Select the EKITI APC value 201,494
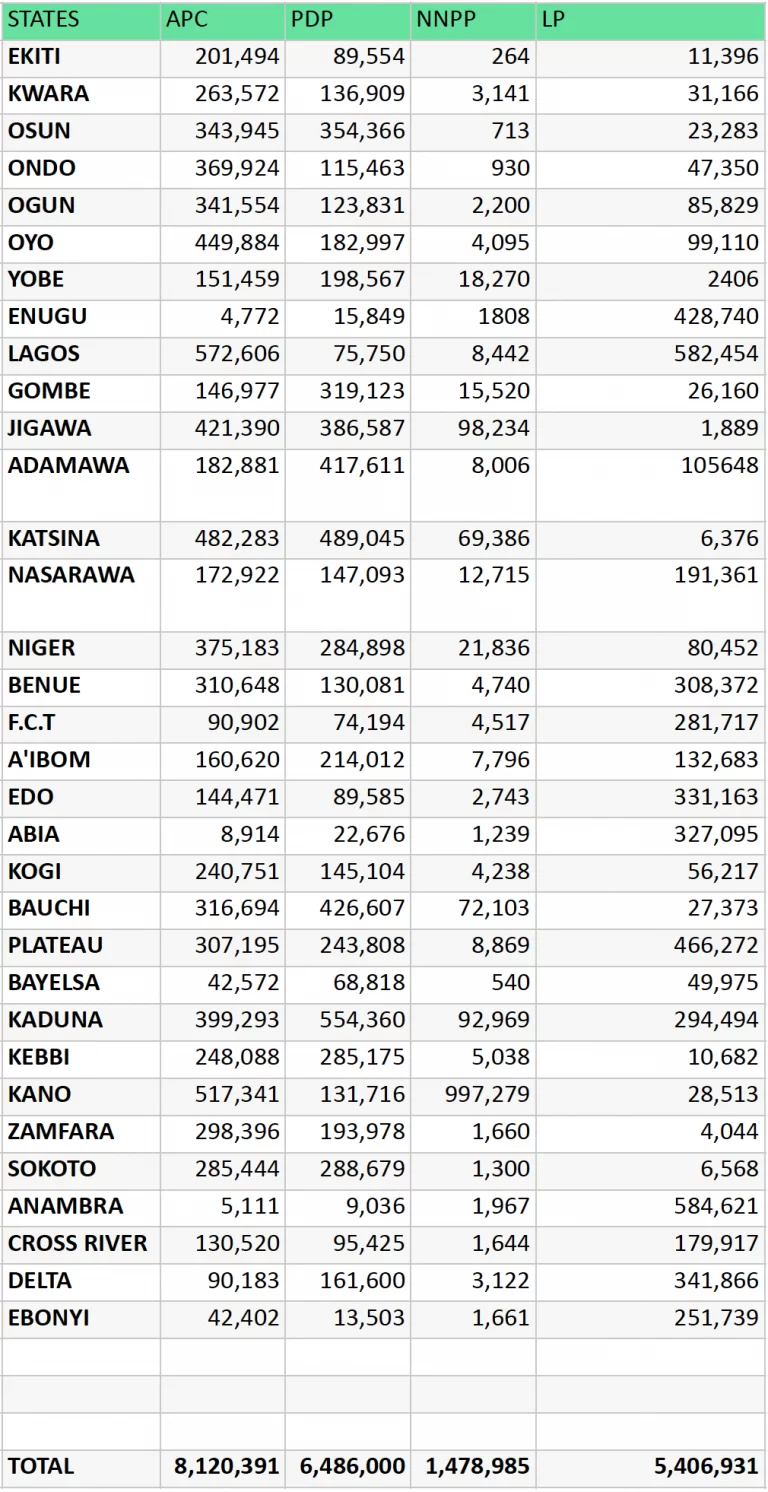Image resolution: width=768 pixels, height=1492 pixels. (223, 57)
